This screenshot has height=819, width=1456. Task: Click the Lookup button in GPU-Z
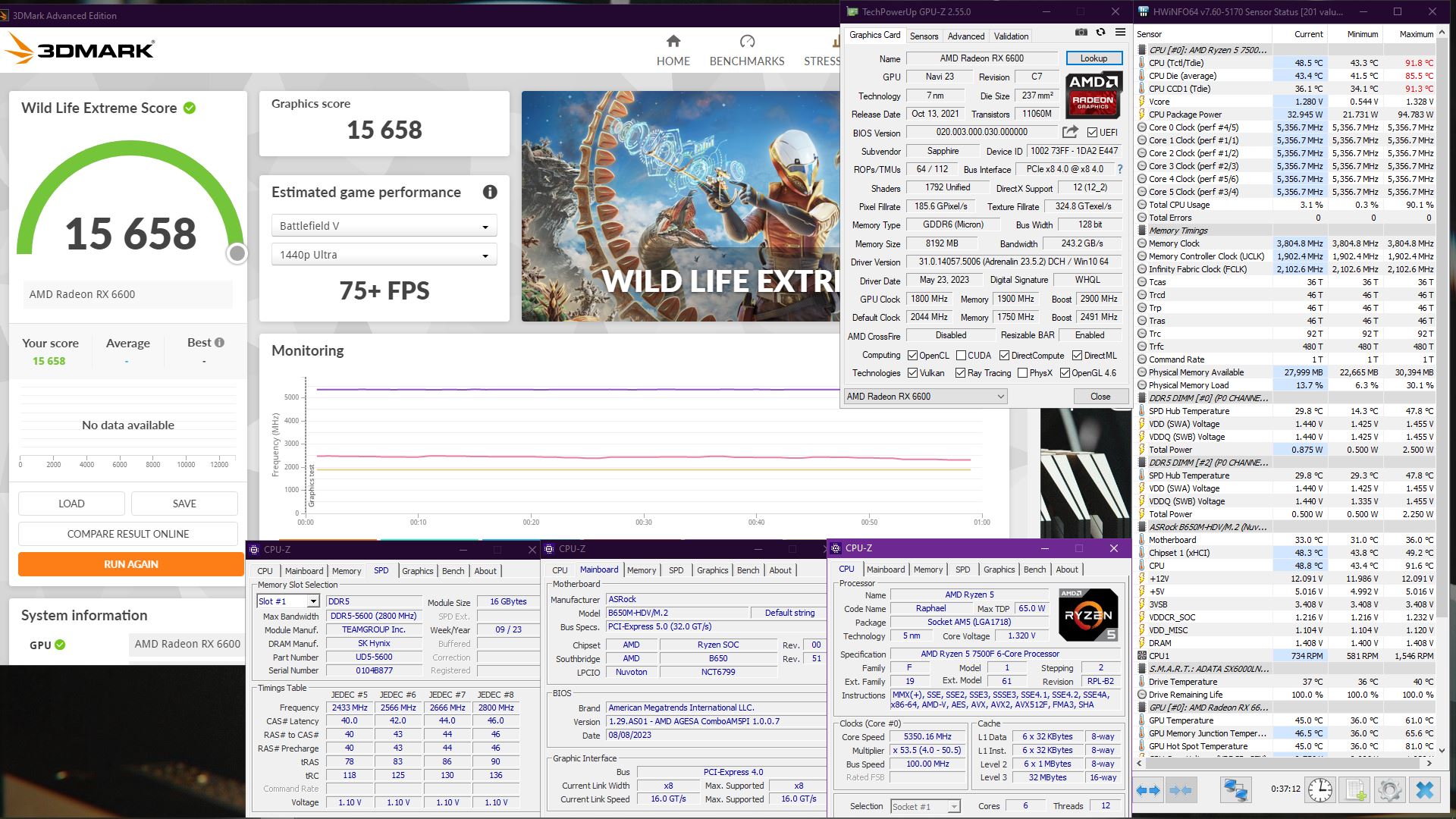(x=1094, y=58)
